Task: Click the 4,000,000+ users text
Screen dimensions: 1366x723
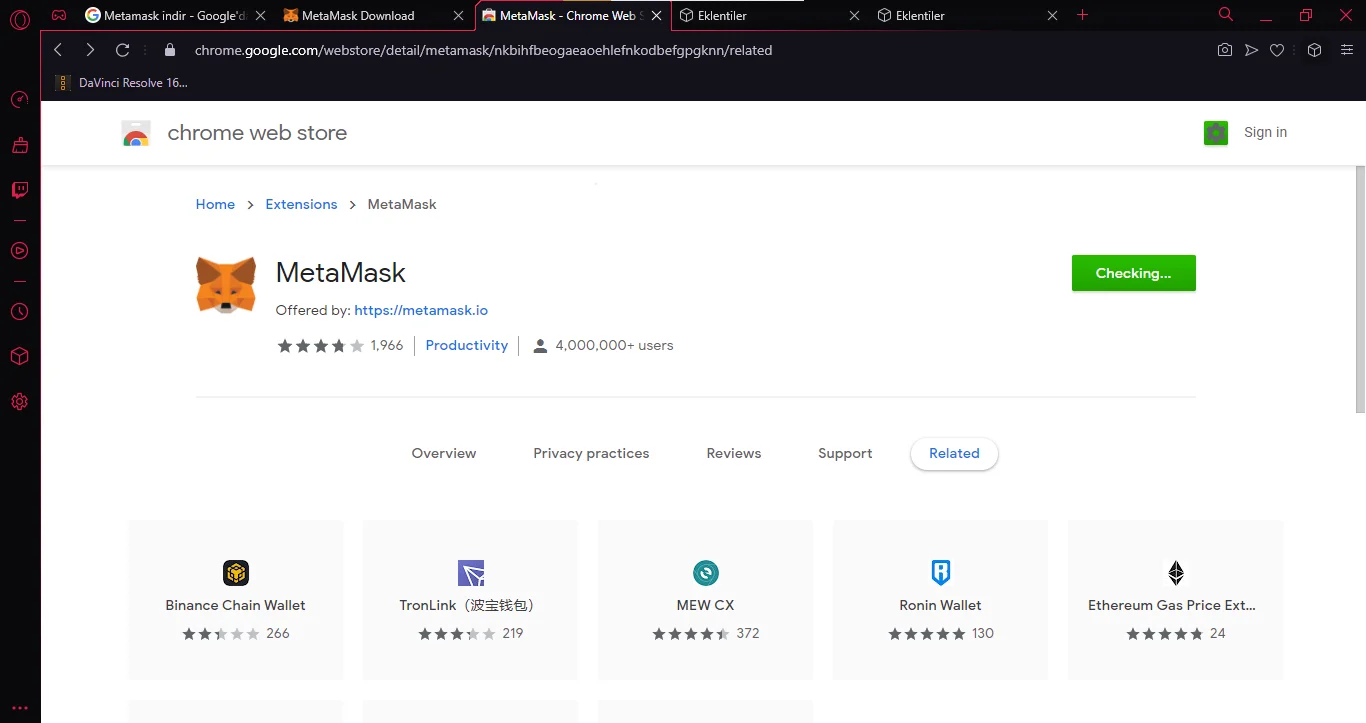Action: [614, 345]
